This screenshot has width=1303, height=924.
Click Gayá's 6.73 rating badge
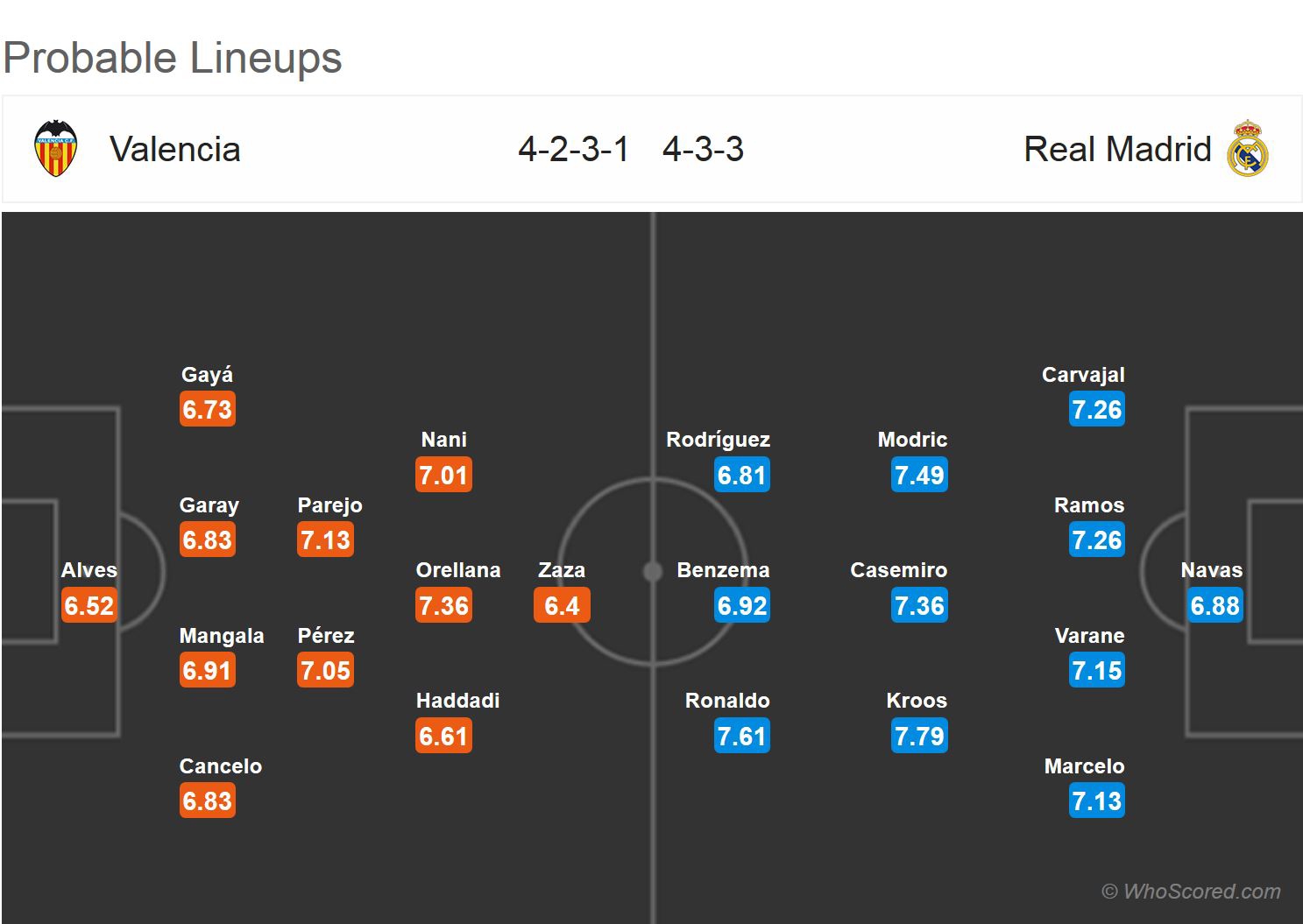pyautogui.click(x=208, y=410)
